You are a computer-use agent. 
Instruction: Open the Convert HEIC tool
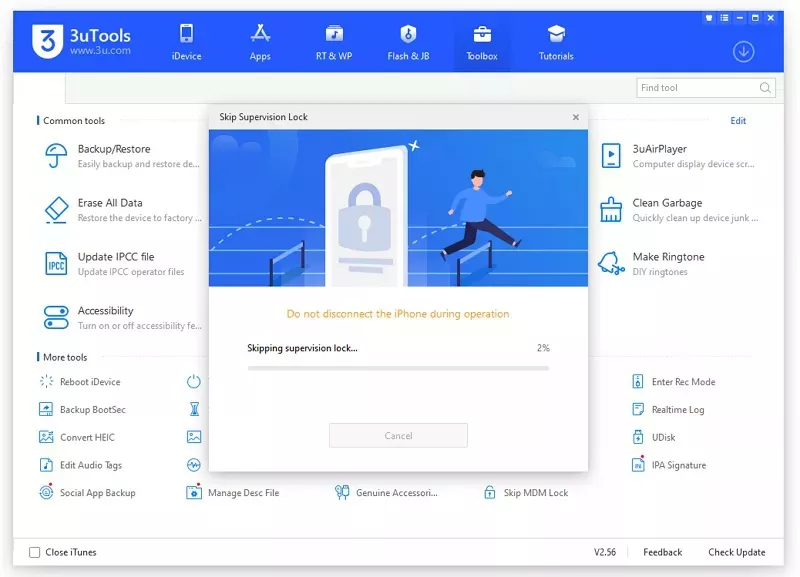click(87, 437)
